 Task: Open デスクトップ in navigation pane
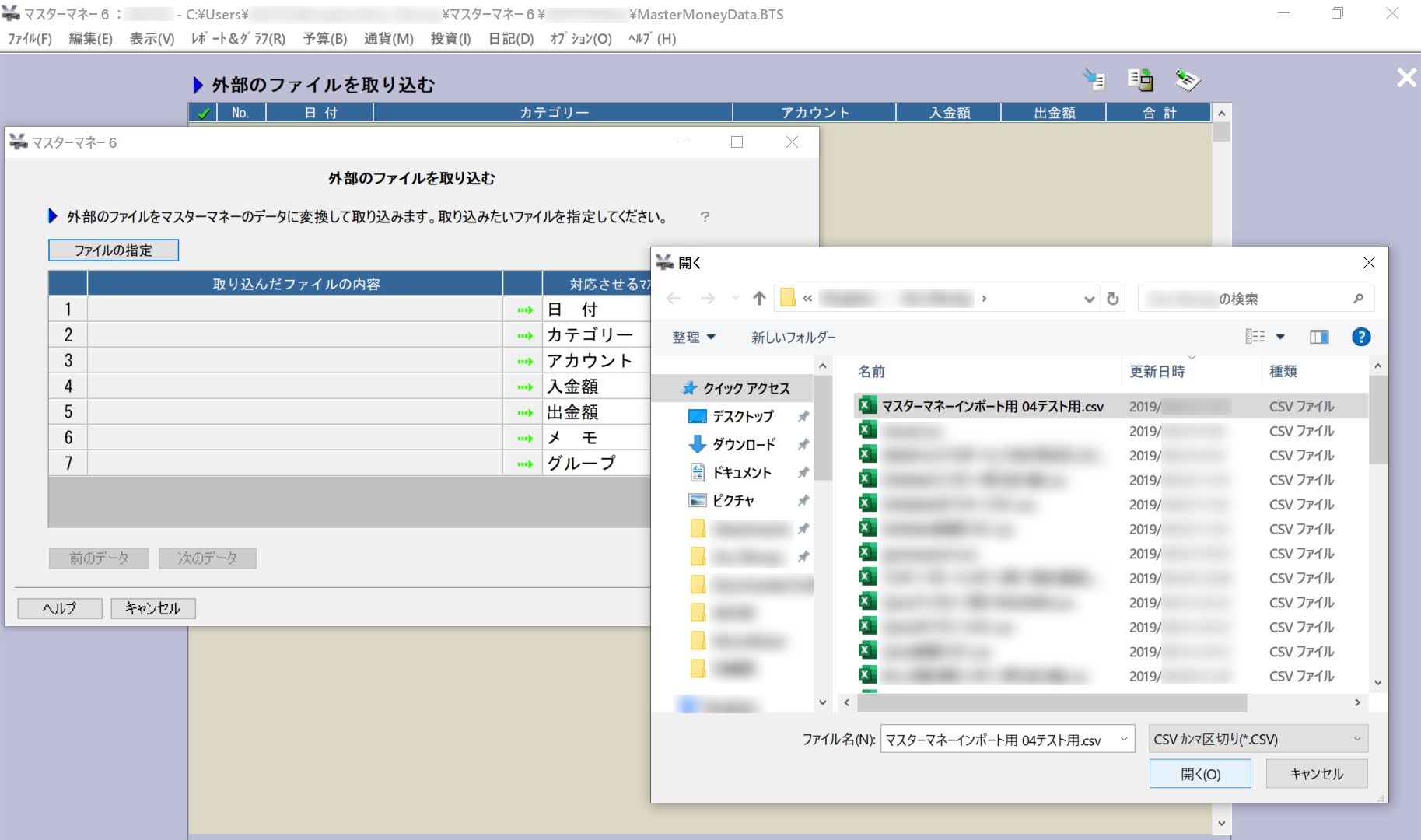point(743,416)
